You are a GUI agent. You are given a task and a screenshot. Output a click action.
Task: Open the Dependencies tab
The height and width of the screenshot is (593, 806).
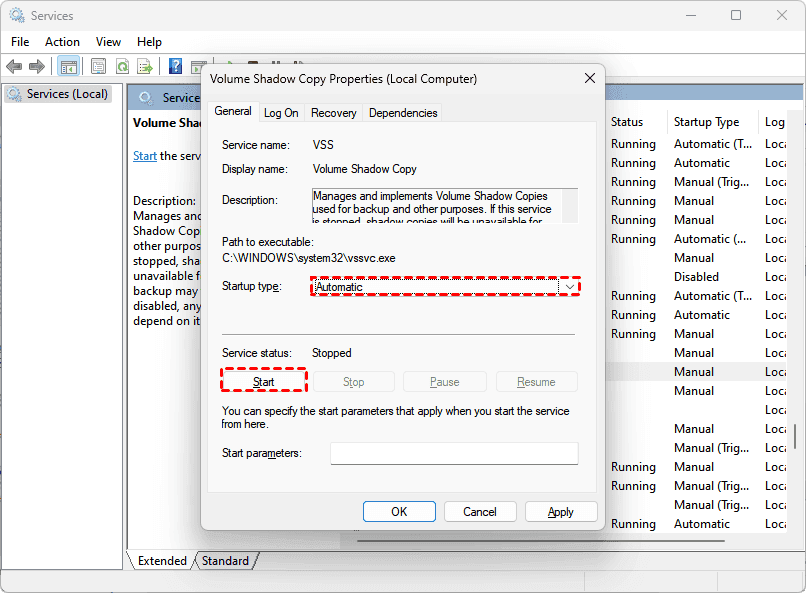point(403,113)
